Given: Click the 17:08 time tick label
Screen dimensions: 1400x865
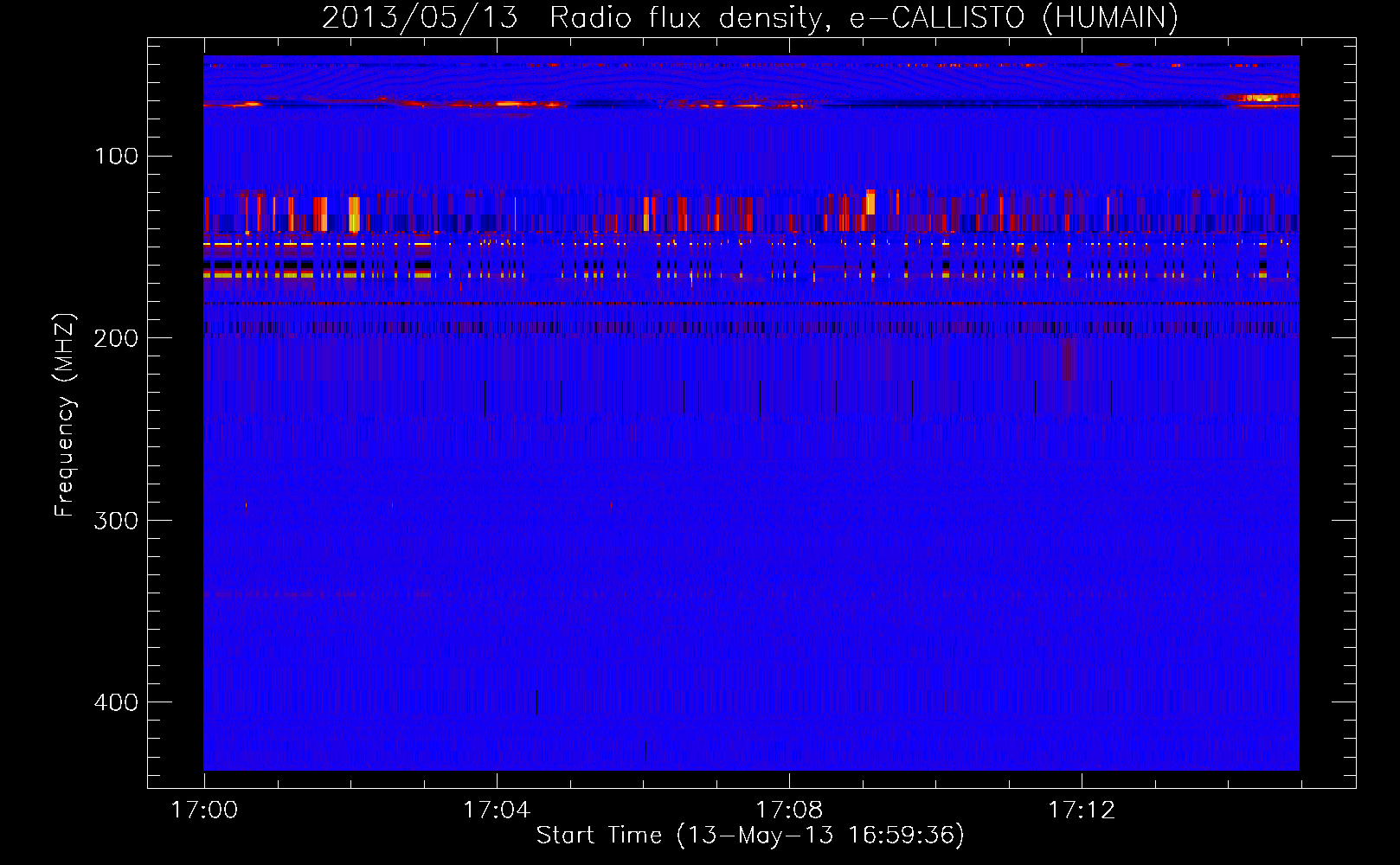Looking at the screenshot, I should tap(789, 811).
